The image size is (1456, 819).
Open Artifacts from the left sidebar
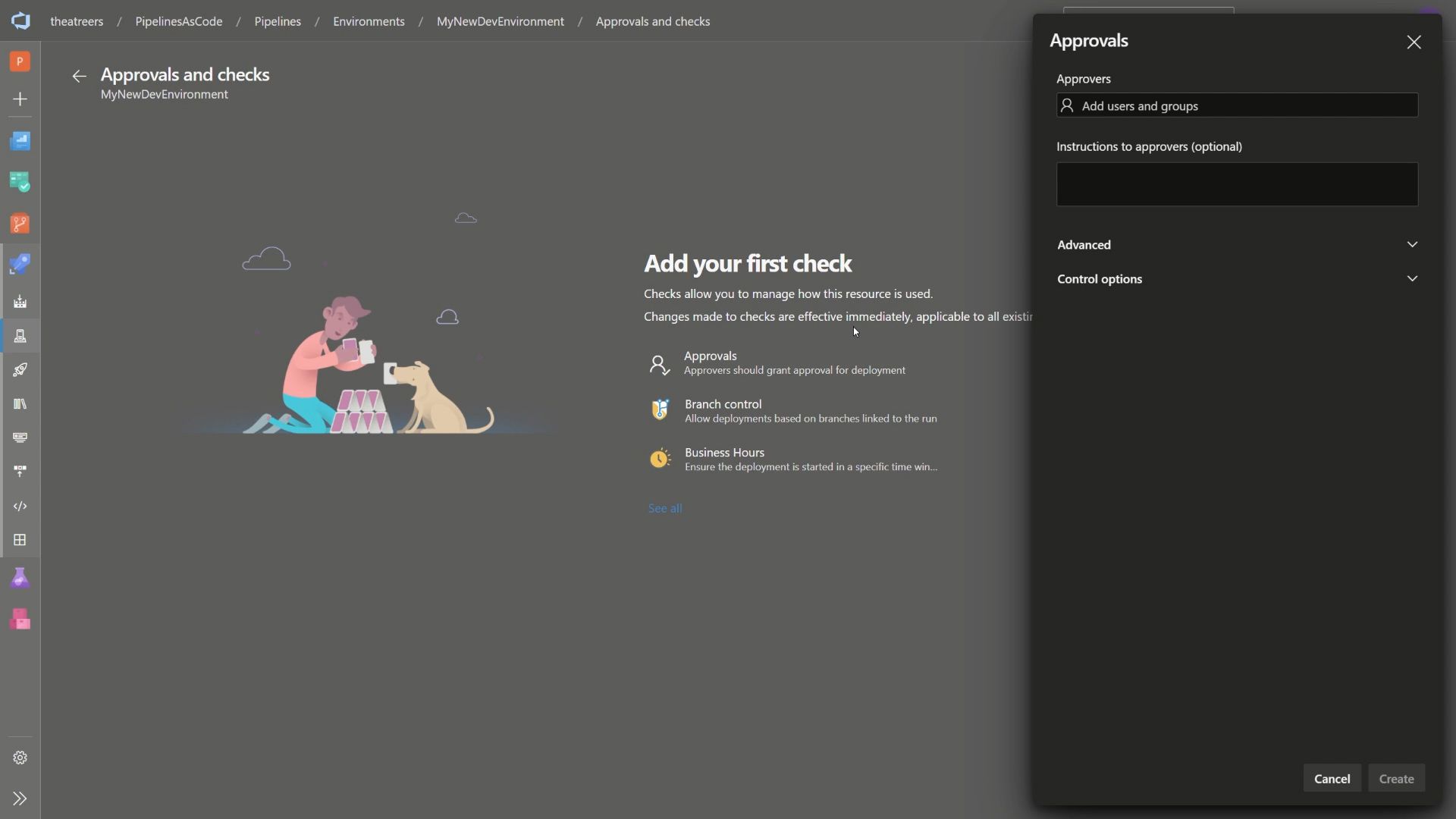tap(20, 620)
